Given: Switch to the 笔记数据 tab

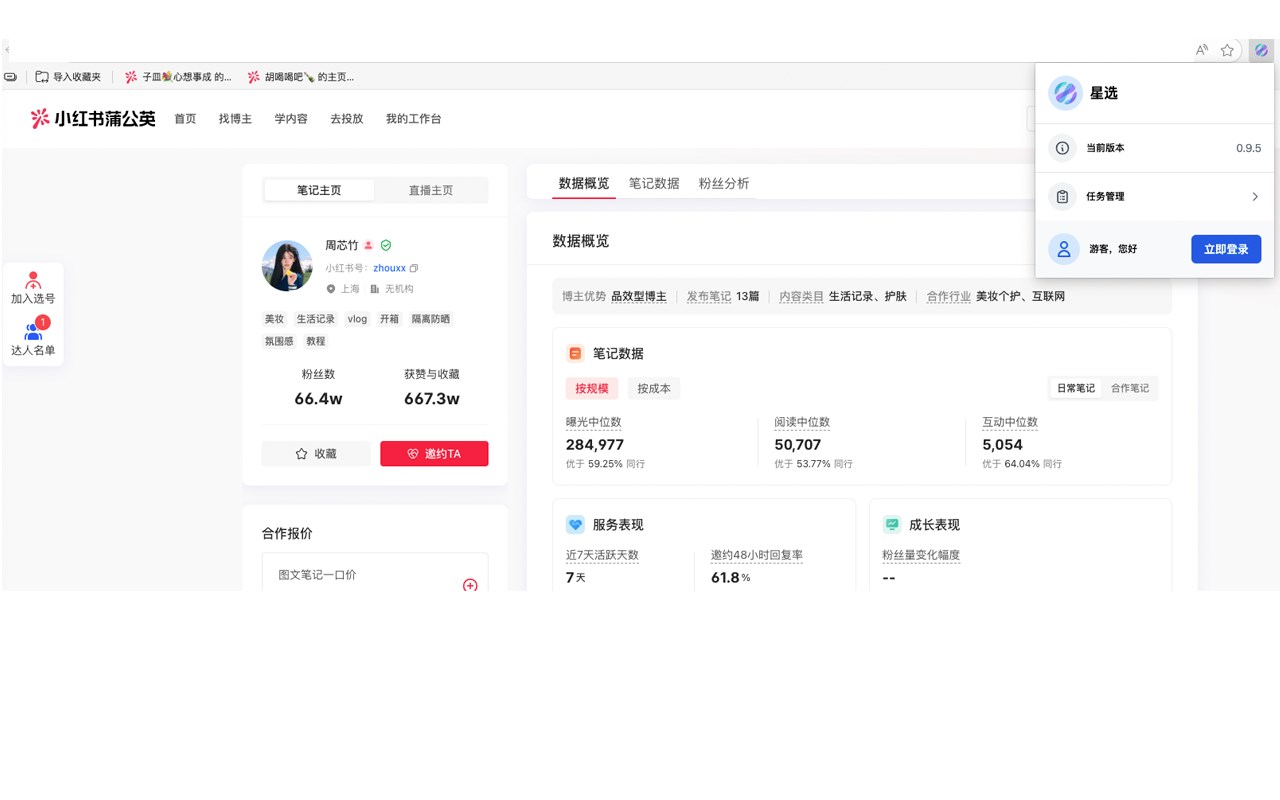Looking at the screenshot, I should tap(654, 183).
